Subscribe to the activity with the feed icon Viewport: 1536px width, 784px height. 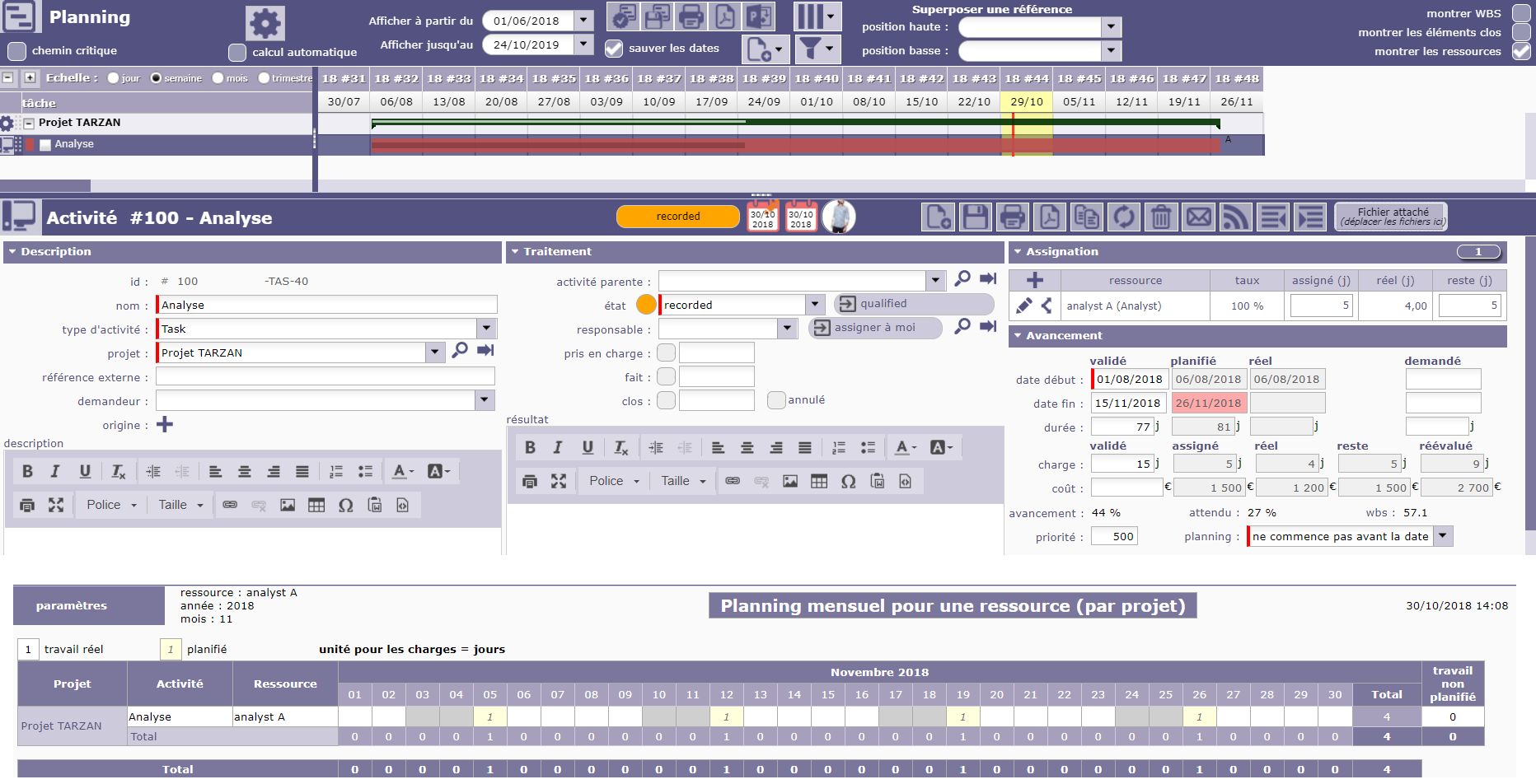point(1236,217)
